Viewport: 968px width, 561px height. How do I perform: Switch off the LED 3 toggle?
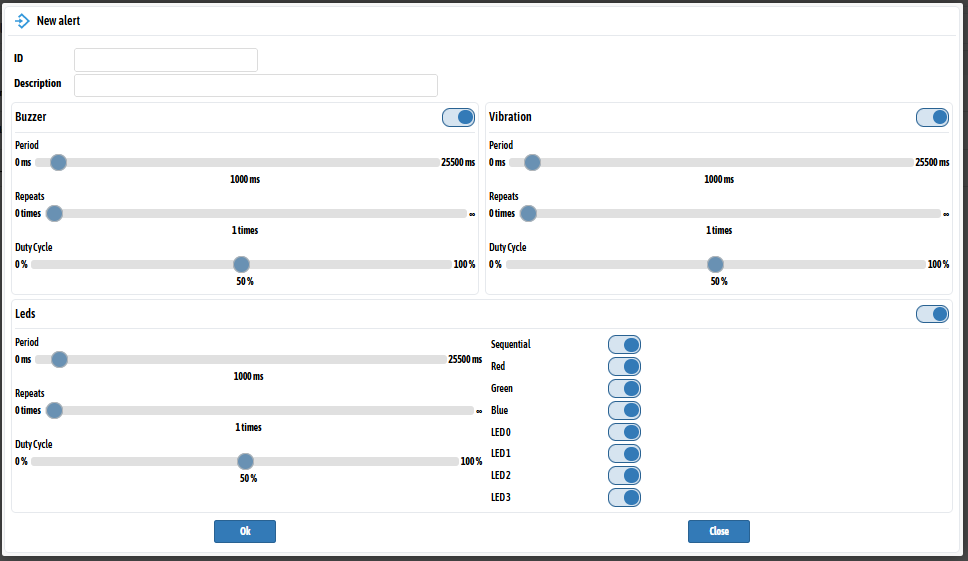624,497
